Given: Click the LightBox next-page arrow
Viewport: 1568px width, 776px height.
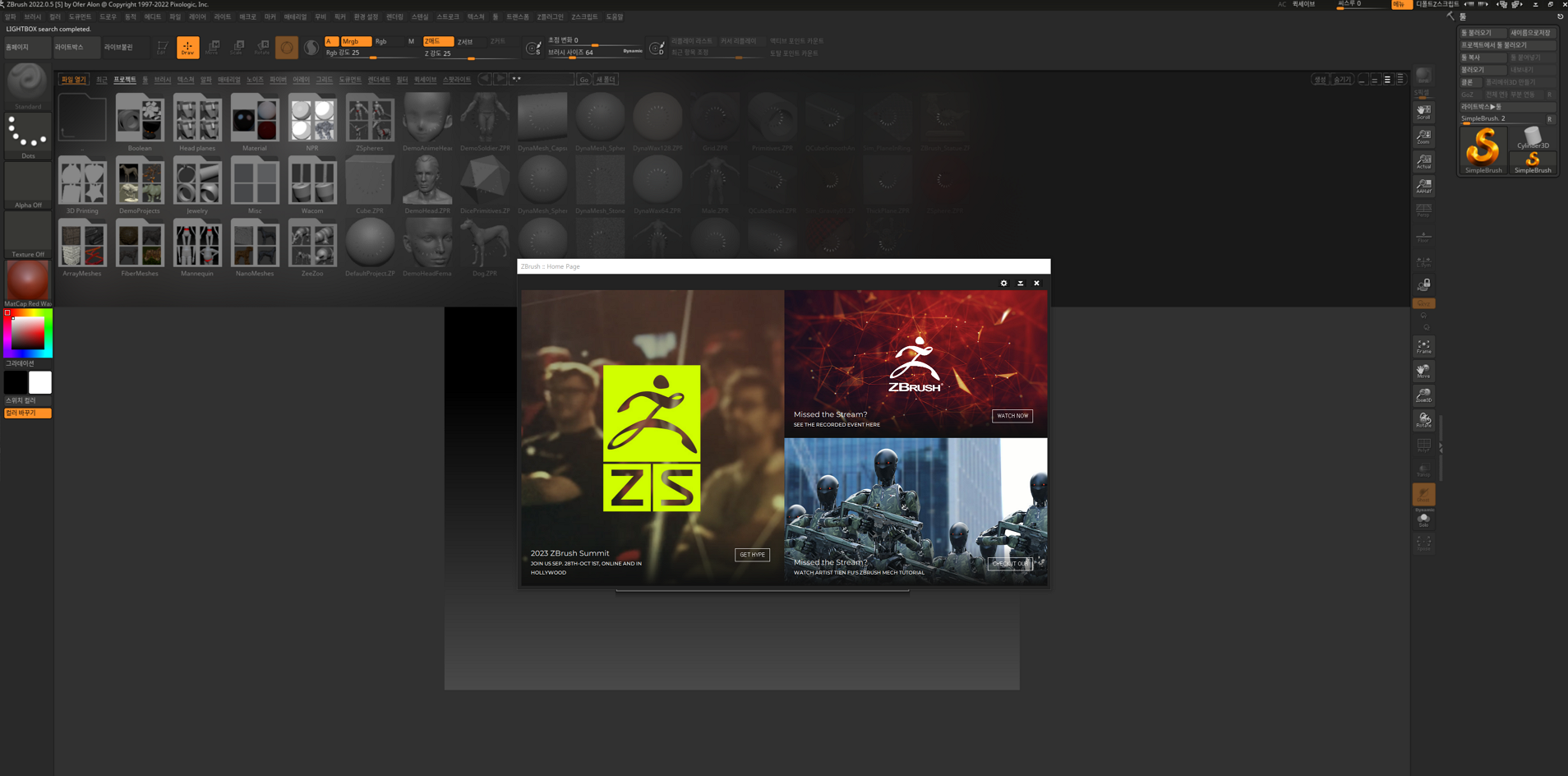Looking at the screenshot, I should pos(500,79).
